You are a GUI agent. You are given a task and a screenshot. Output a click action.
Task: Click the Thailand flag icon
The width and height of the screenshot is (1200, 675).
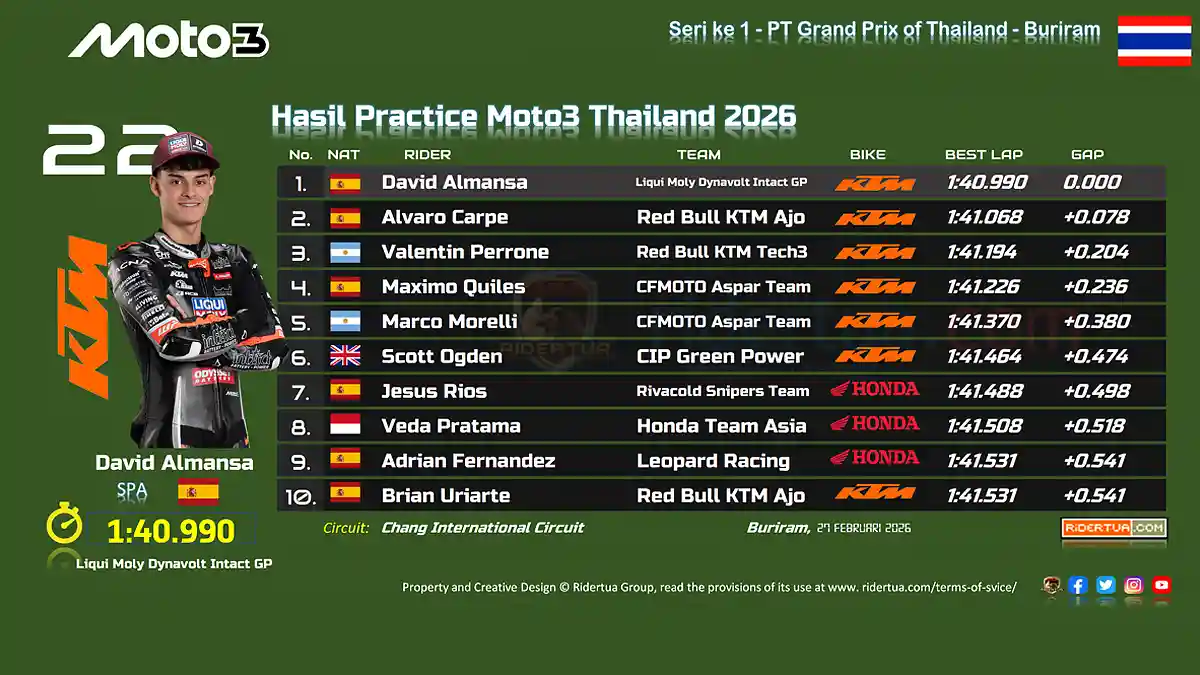[x=1153, y=41]
